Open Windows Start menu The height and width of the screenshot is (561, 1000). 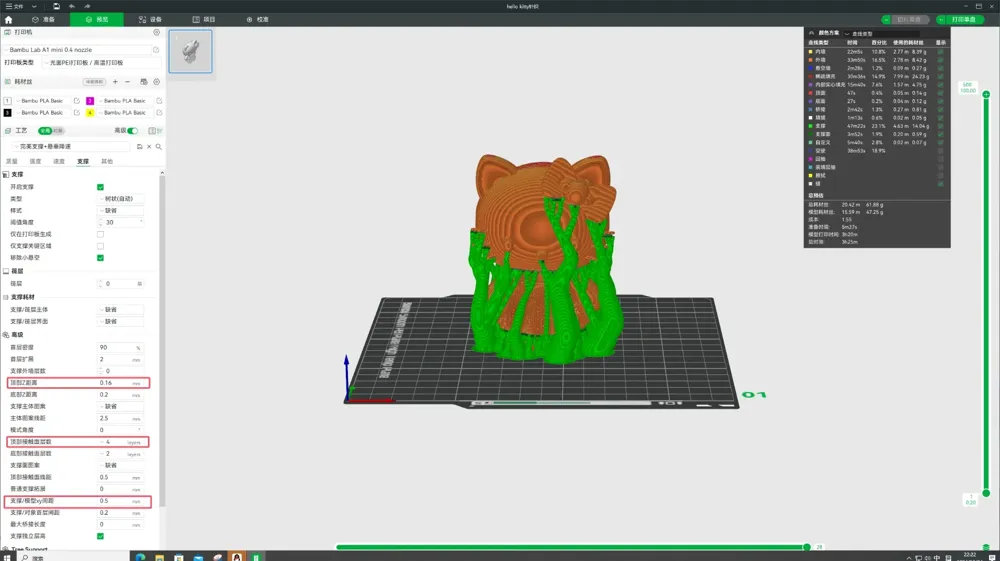pos(7,557)
